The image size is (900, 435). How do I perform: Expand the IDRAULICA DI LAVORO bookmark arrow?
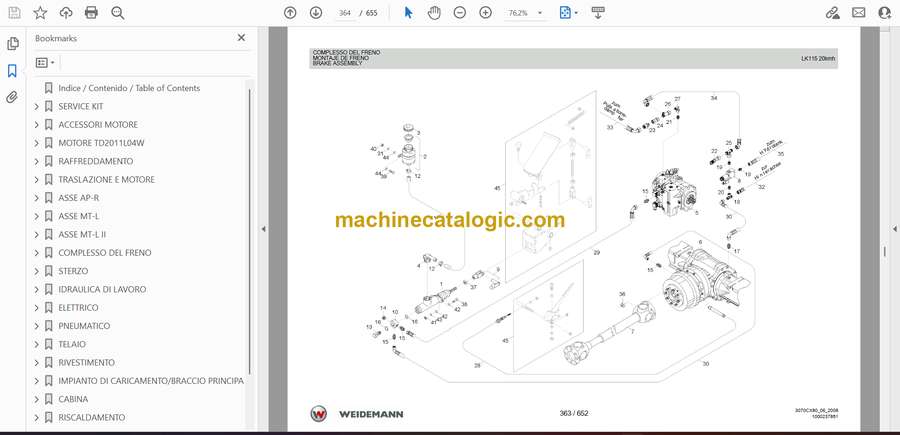pyautogui.click(x=37, y=289)
